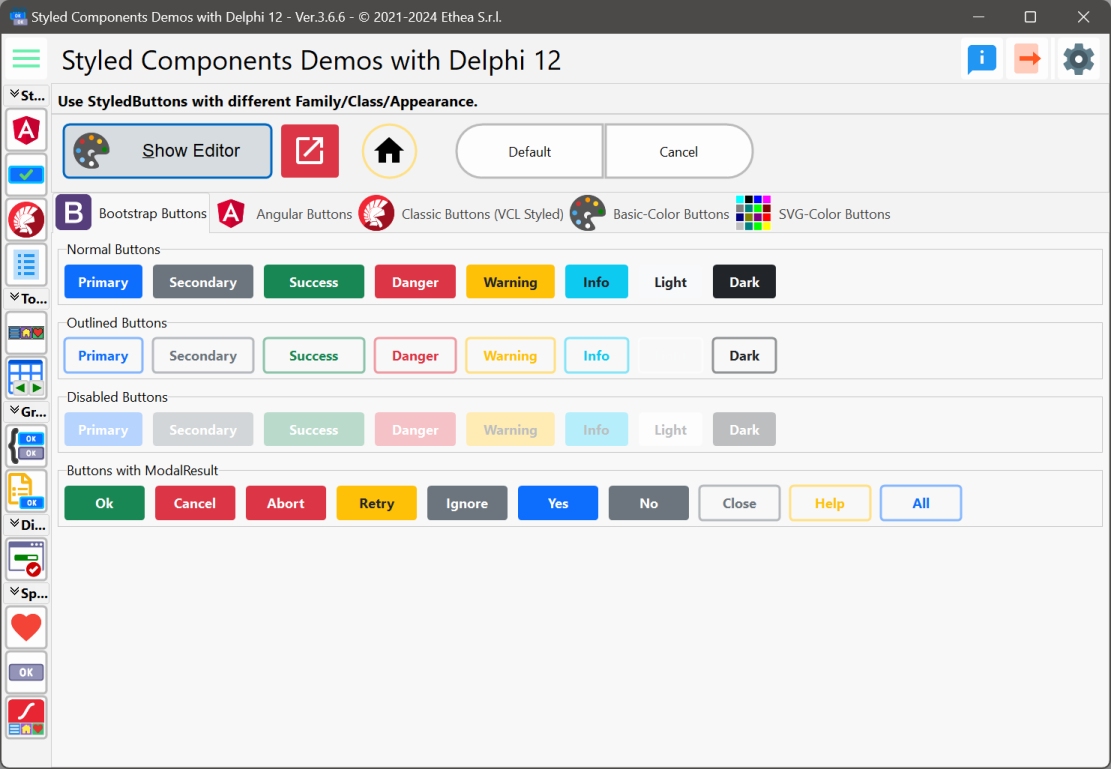Click the Warning button under Normal Buttons

coord(510,281)
